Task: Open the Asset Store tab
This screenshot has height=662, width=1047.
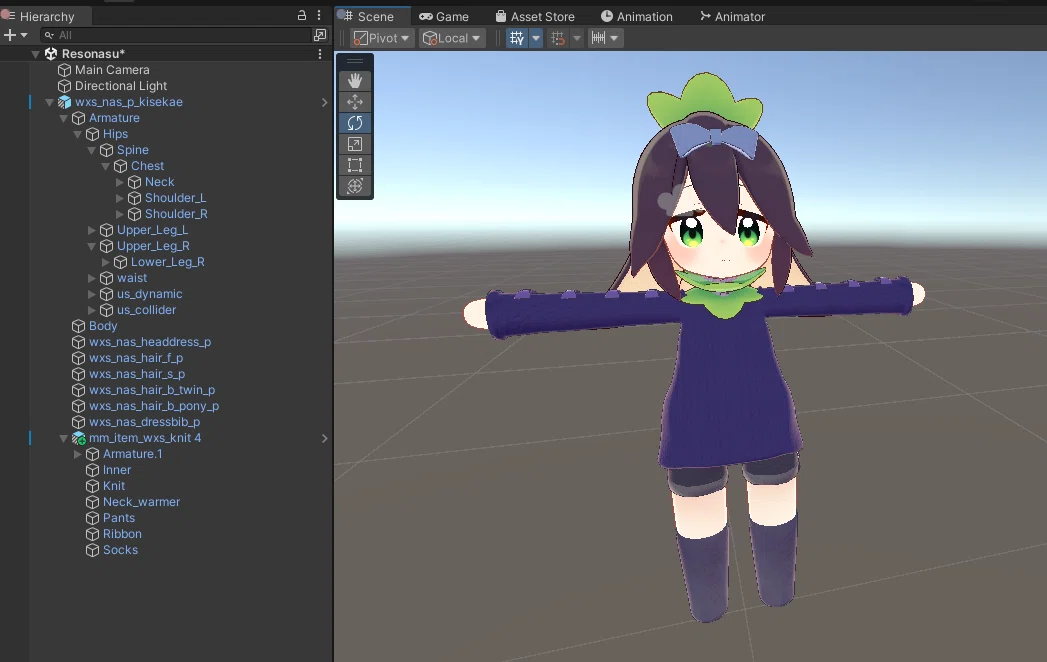Action: pos(535,16)
